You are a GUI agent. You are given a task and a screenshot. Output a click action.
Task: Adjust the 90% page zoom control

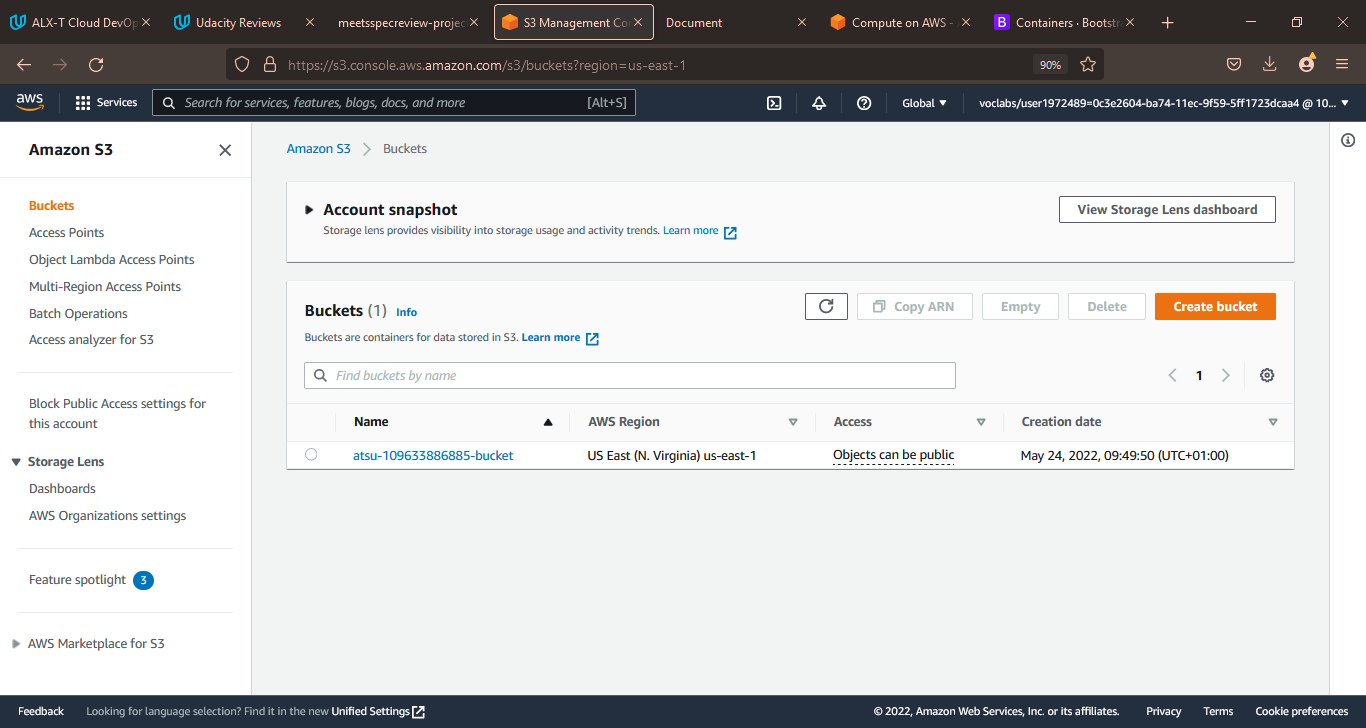pos(1050,64)
